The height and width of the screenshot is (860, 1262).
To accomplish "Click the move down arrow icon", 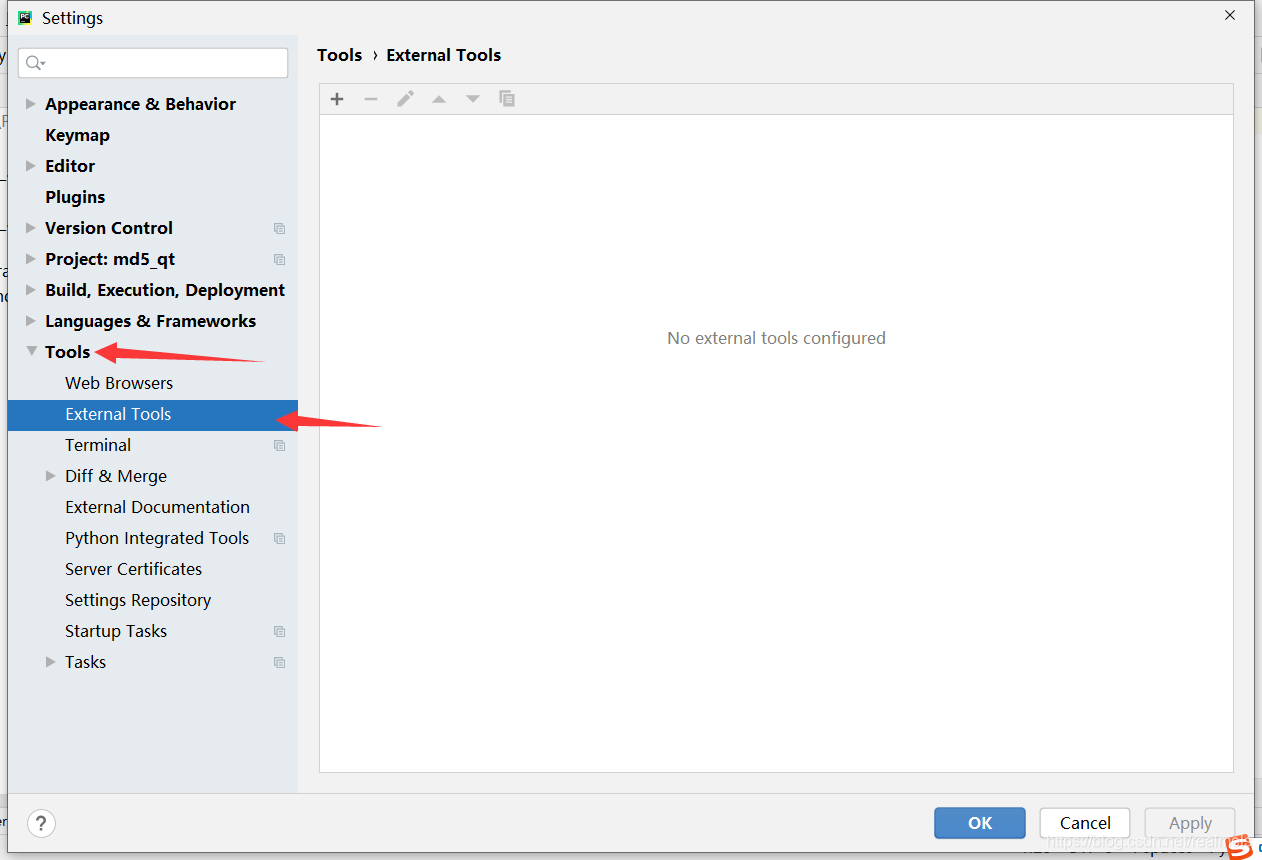I will [473, 99].
